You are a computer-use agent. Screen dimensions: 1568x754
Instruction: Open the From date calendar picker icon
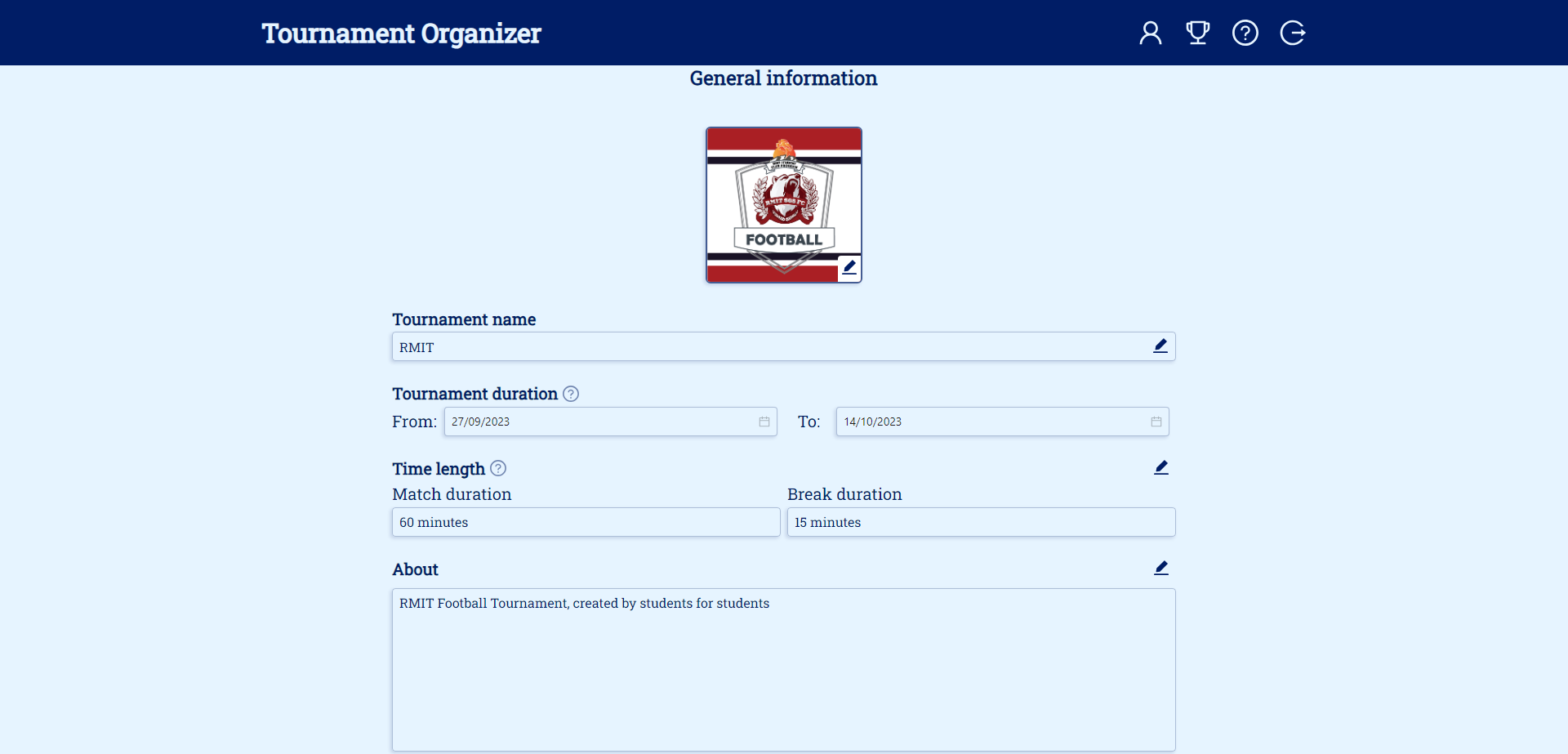[764, 422]
